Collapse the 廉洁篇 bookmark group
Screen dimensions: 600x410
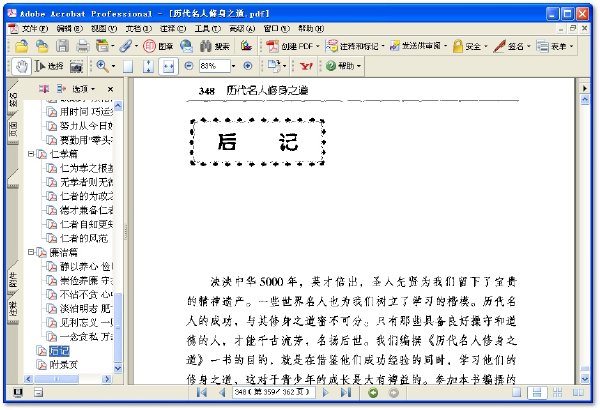(31, 252)
